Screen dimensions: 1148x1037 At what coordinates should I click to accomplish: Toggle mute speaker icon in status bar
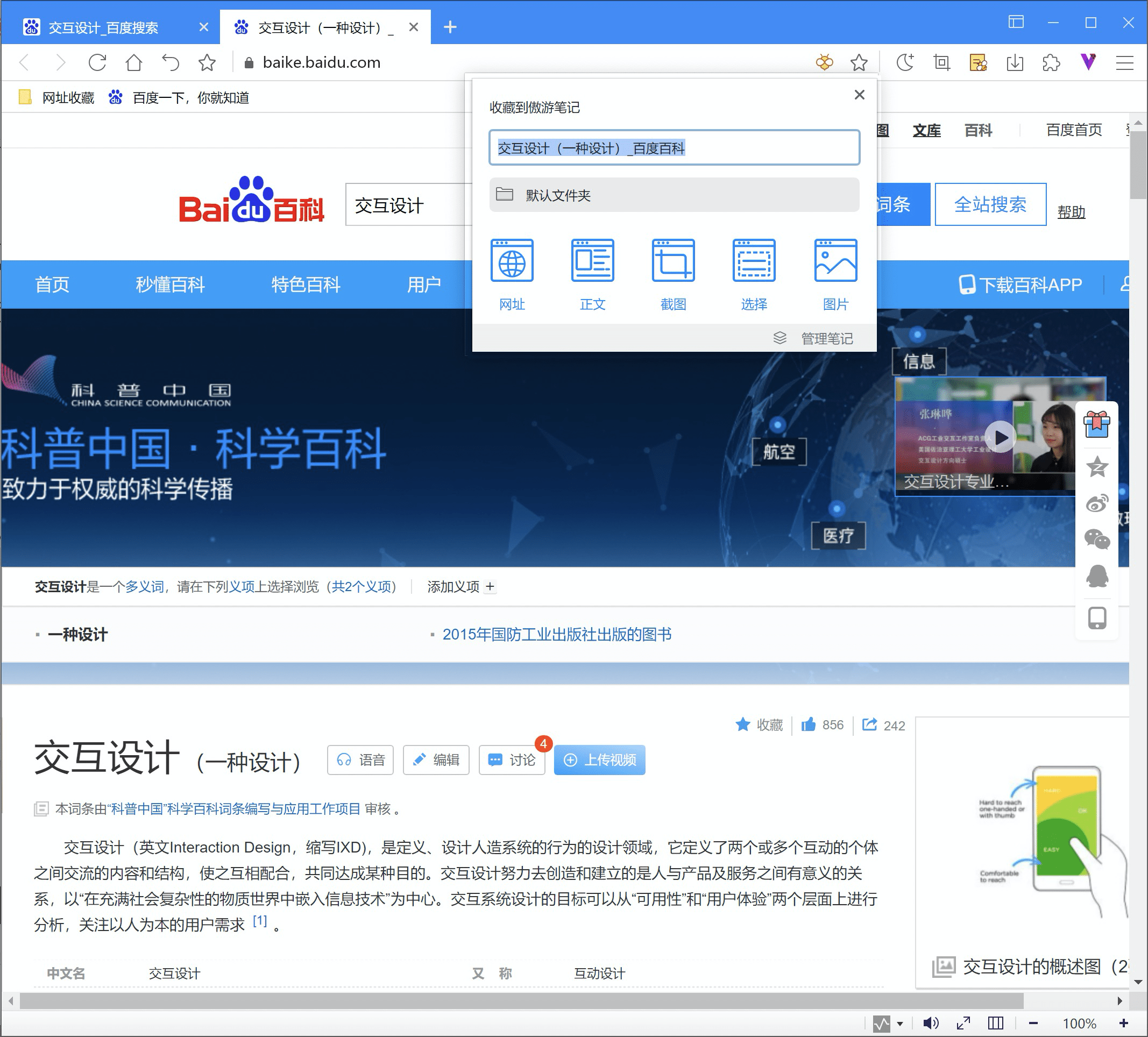point(931,1024)
